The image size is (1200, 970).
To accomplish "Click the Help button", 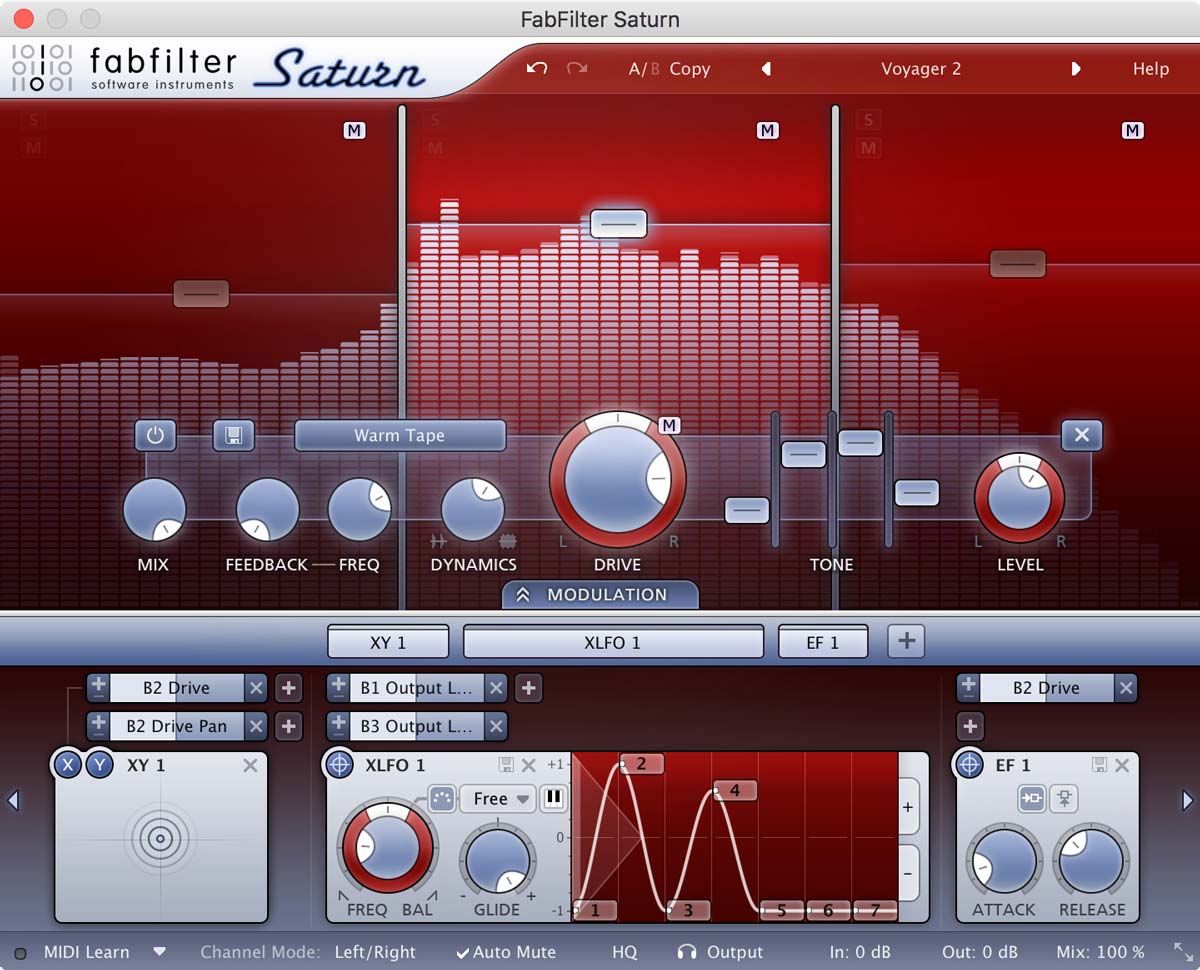I will point(1150,69).
